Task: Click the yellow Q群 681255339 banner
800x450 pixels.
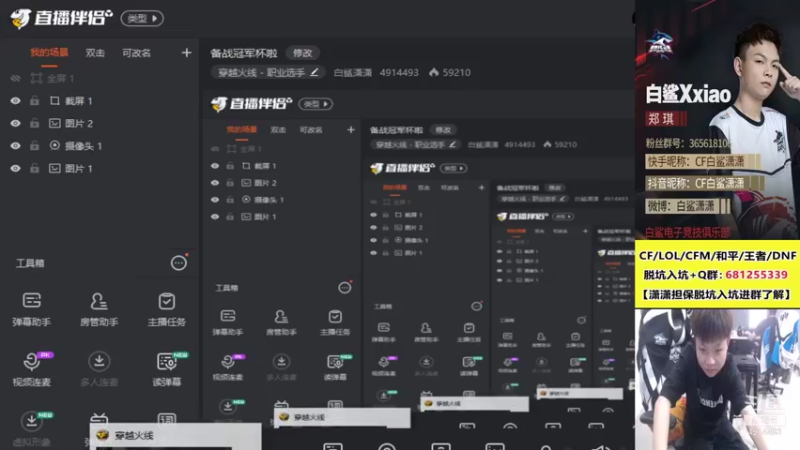Action: 717,274
